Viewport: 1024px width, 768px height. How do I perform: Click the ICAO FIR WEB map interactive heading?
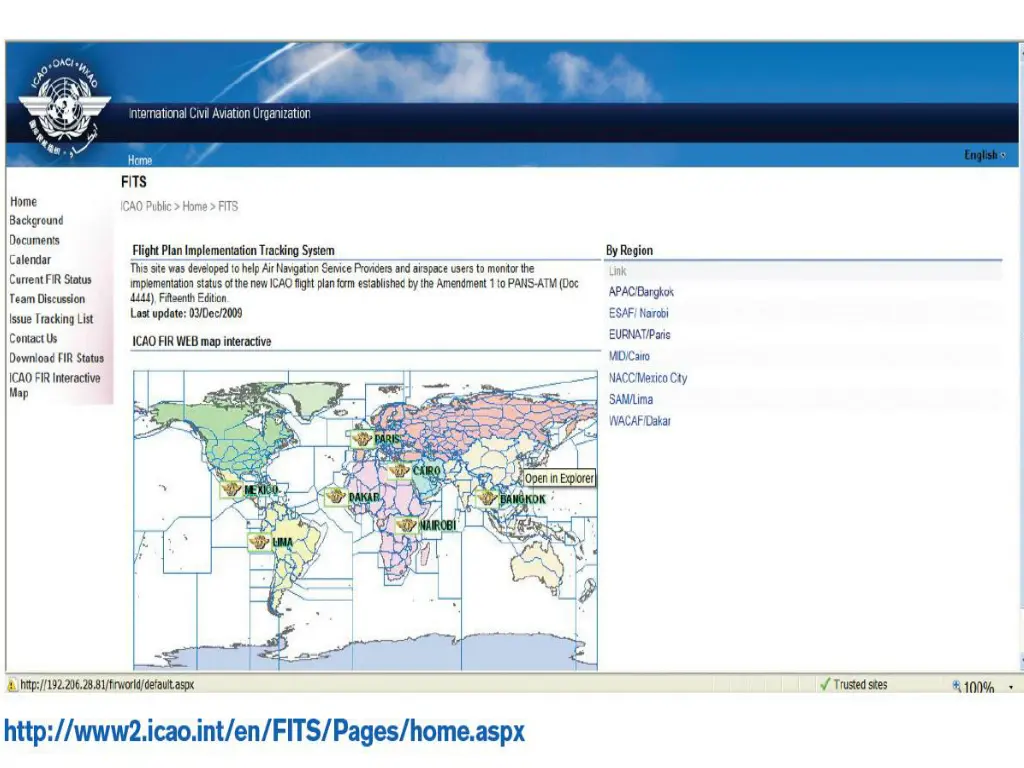point(202,342)
